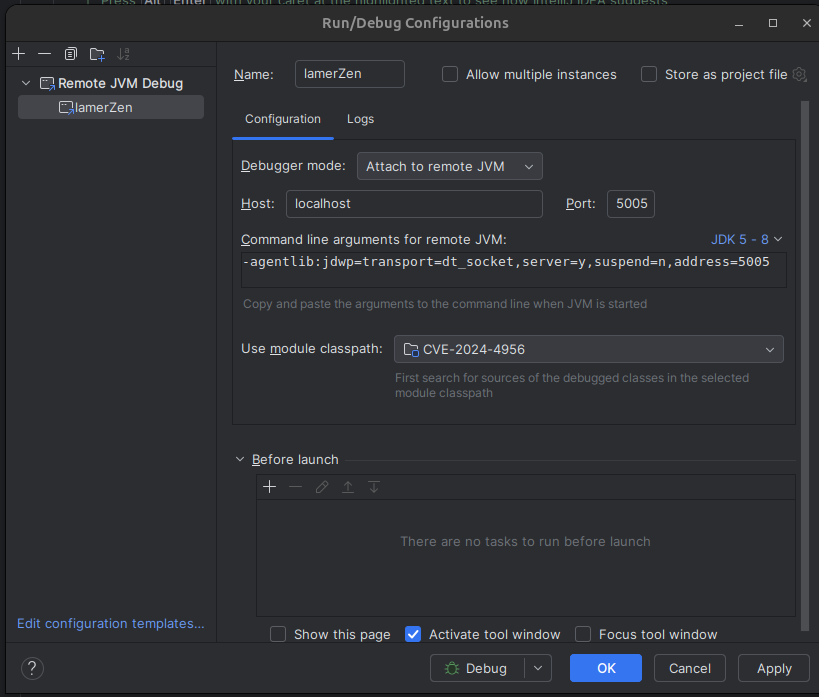Click the gear next to Store as project file
The image size is (819, 697).
(799, 74)
